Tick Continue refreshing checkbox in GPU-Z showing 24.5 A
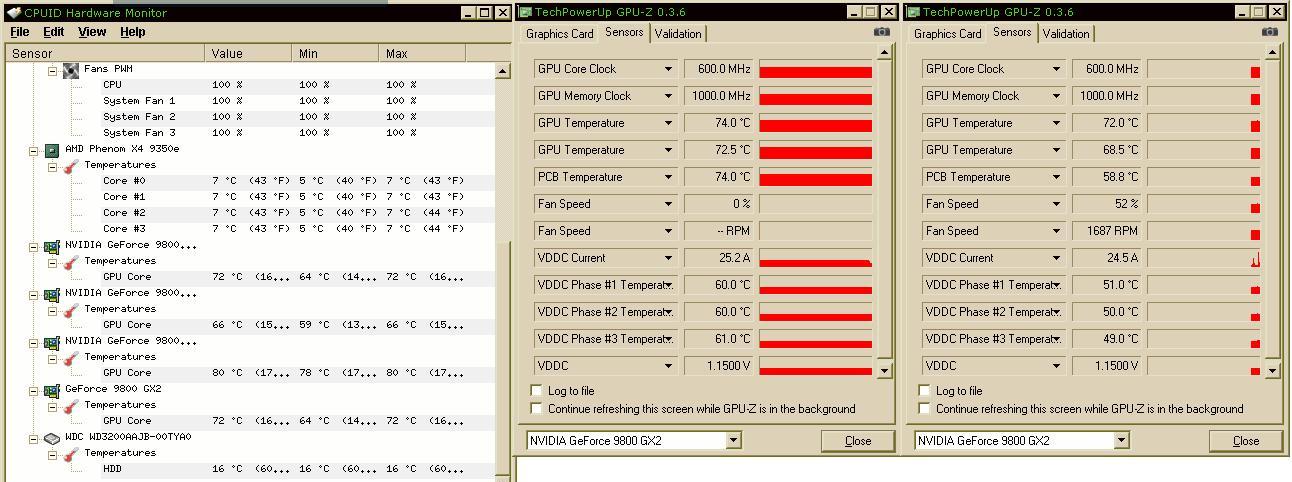Image resolution: width=1292 pixels, height=482 pixels. pos(924,409)
